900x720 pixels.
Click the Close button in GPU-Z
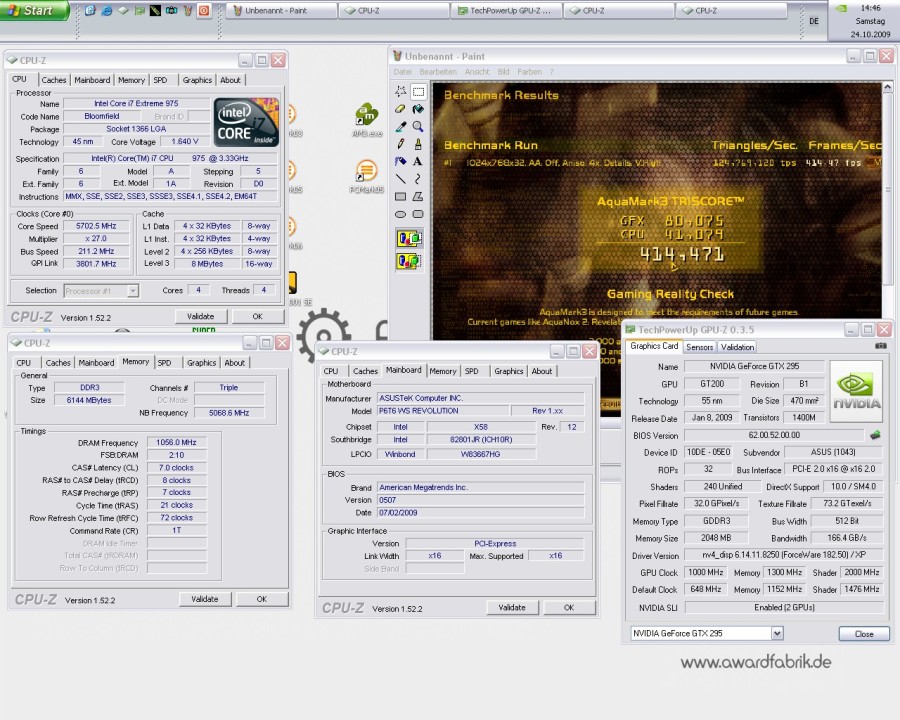pyautogui.click(x=864, y=634)
